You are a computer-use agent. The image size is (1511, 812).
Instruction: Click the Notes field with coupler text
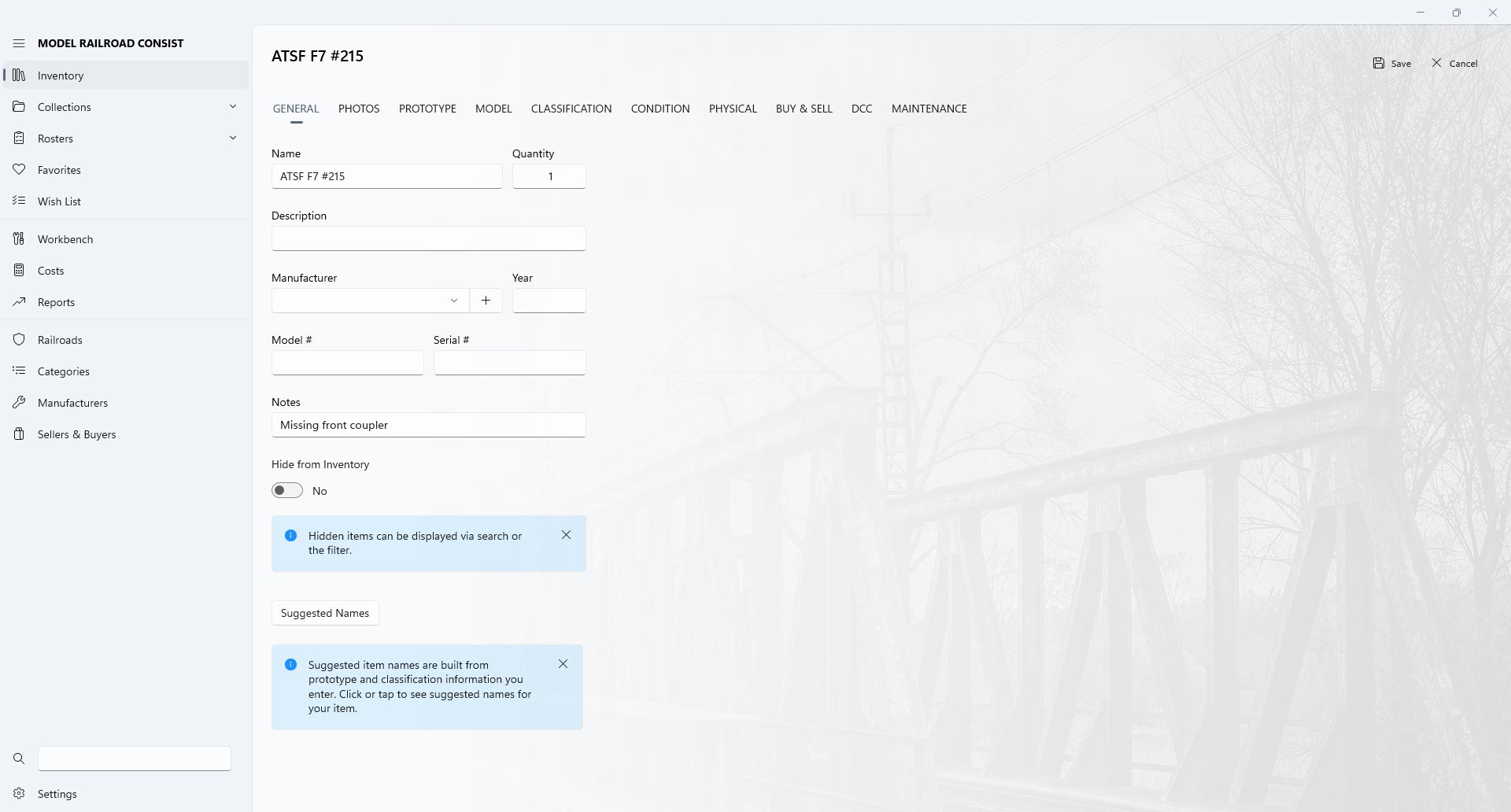(x=429, y=425)
